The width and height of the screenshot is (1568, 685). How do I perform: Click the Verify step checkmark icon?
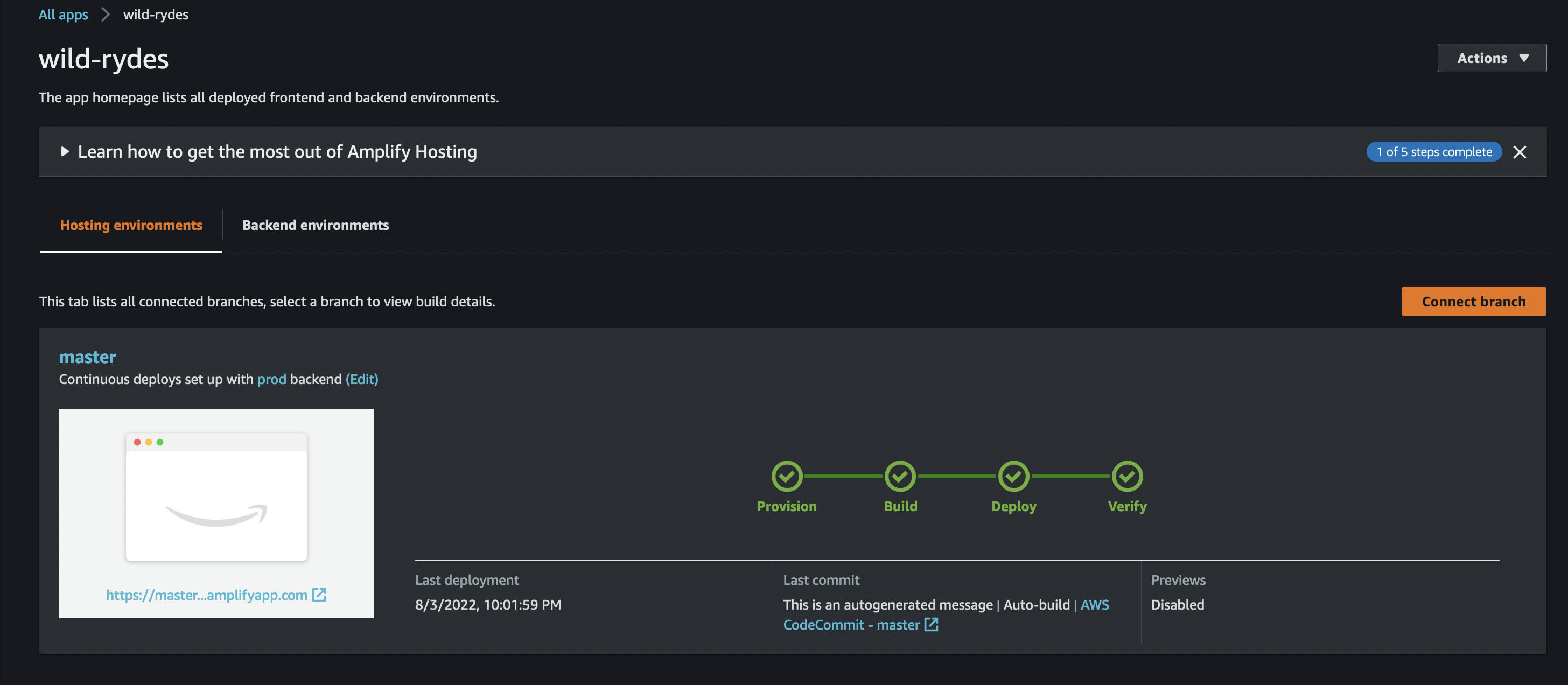[x=1128, y=476]
